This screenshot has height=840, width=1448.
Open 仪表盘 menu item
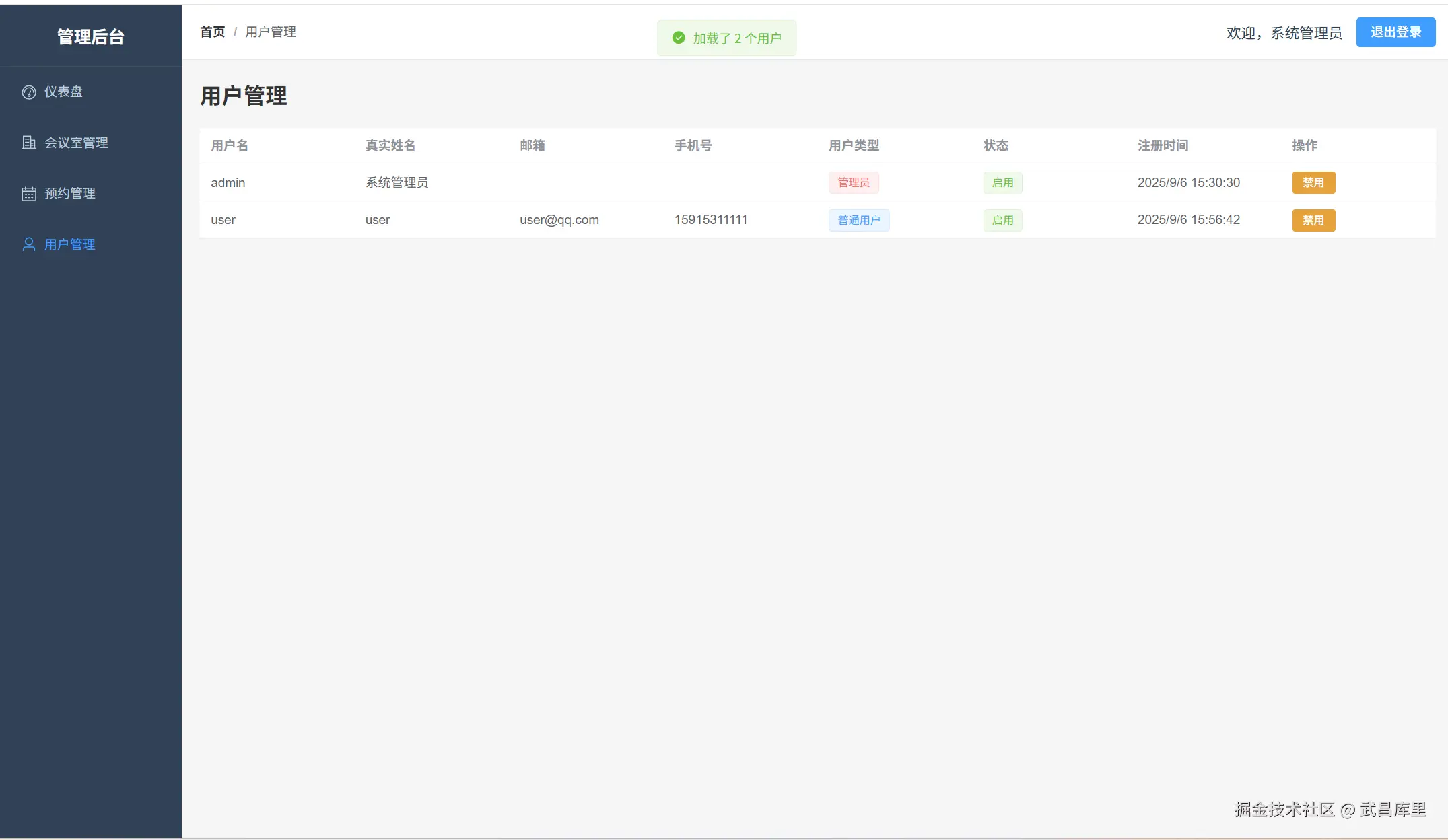(63, 92)
